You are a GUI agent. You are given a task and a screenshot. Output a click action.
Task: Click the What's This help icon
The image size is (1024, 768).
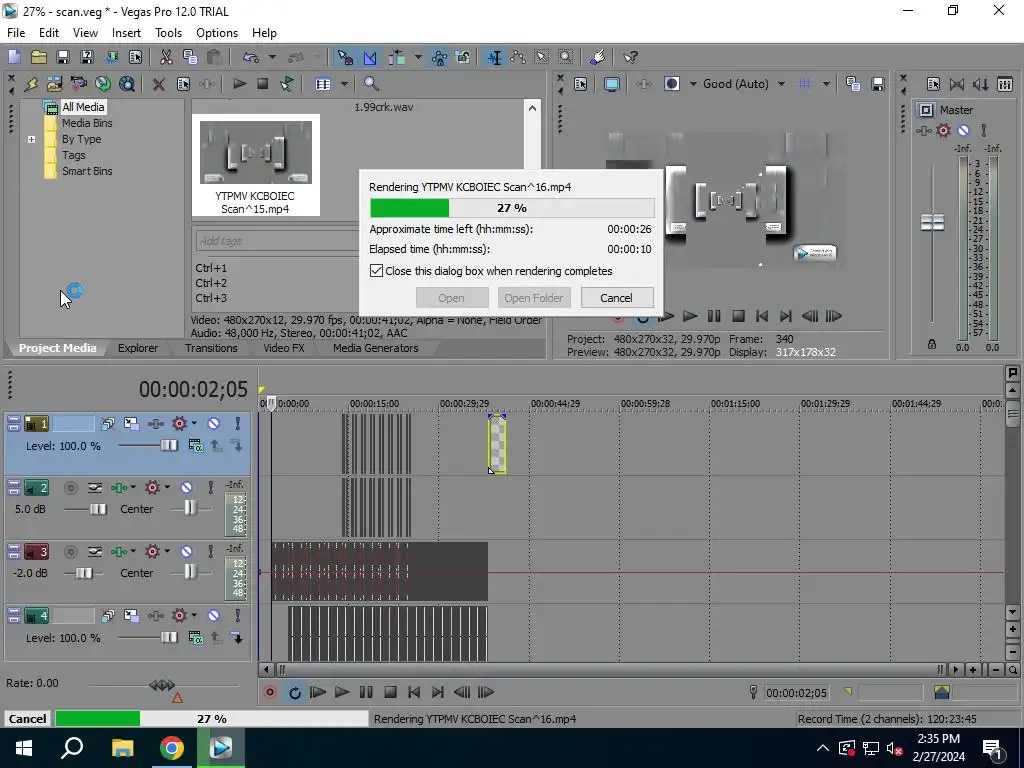pos(630,57)
